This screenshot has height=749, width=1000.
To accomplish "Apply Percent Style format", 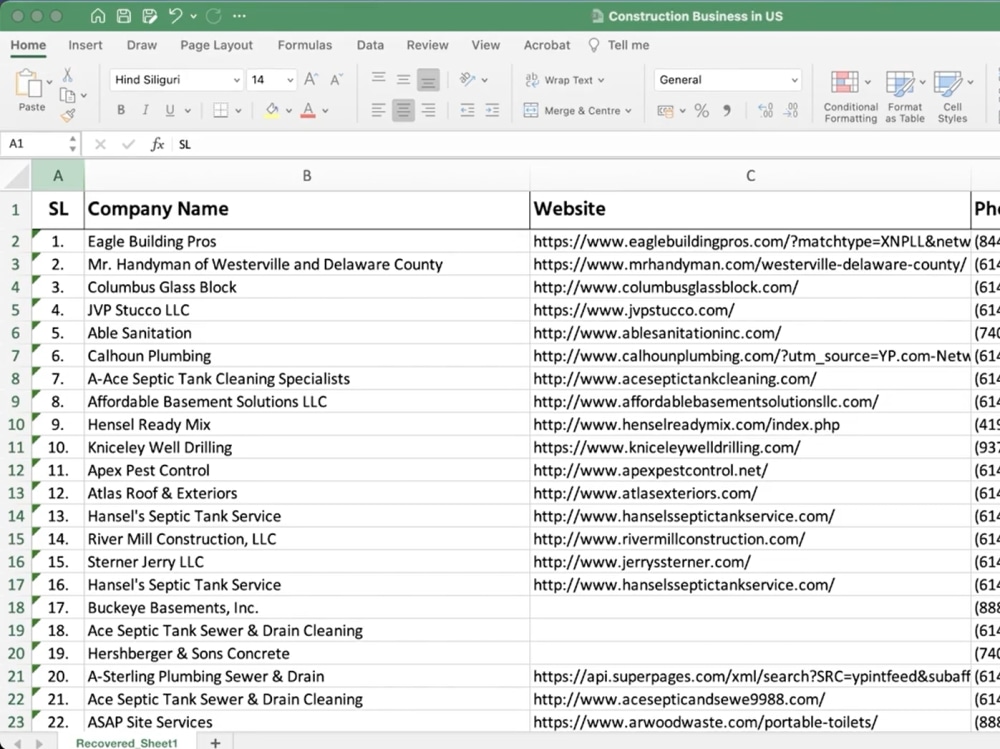I will [x=702, y=110].
